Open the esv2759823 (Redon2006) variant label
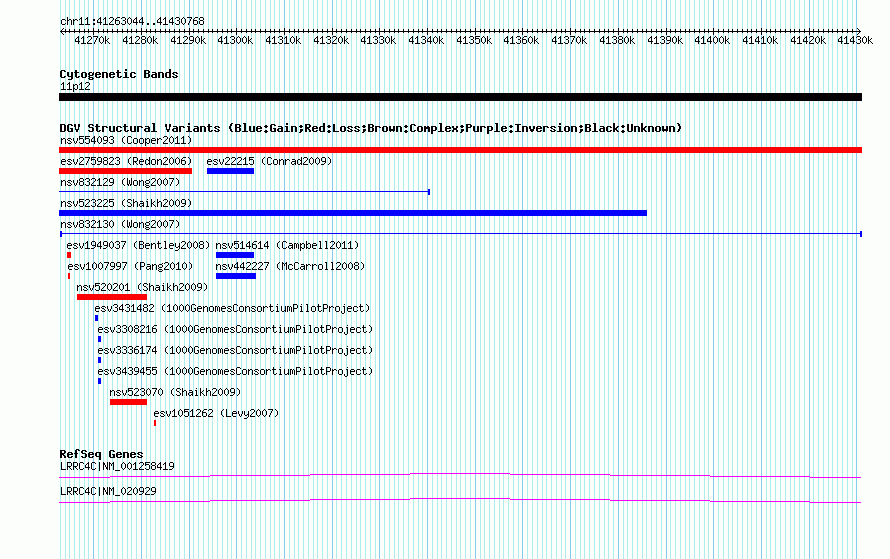 (126, 161)
